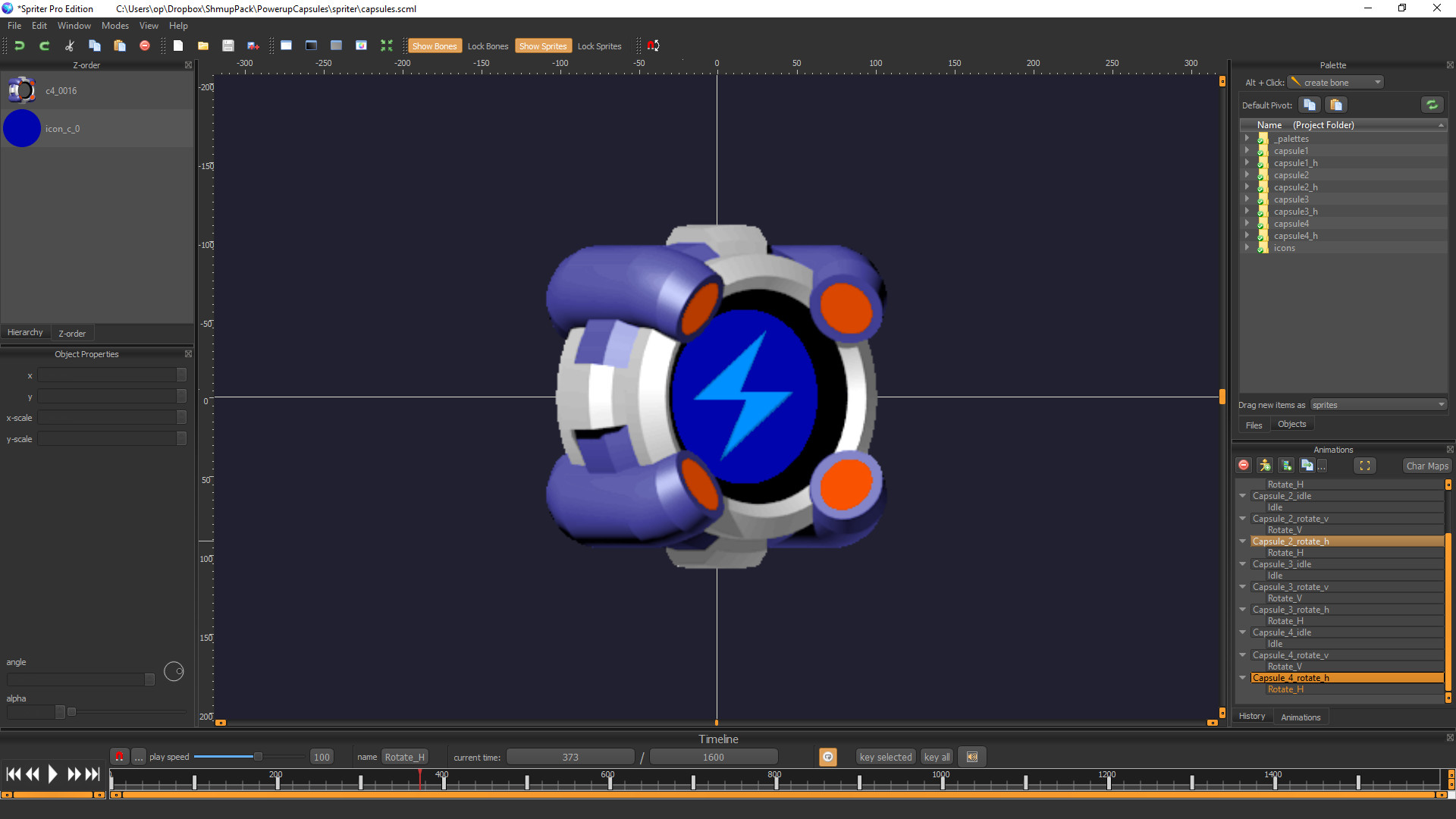Viewport: 1456px width, 819px height.
Task: Click the Undo icon
Action: click(20, 45)
